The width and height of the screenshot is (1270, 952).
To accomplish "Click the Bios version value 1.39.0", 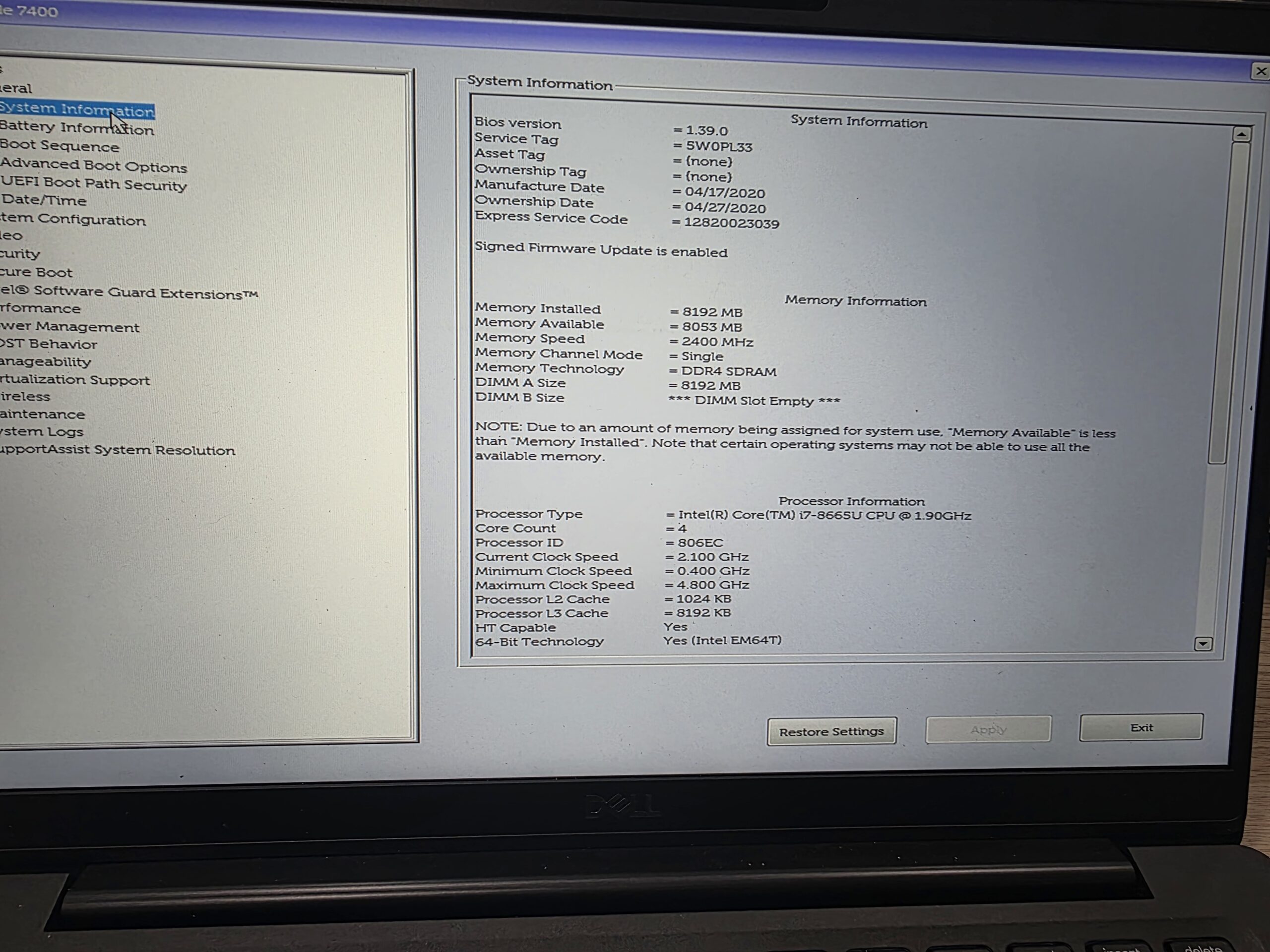I will tap(706, 131).
